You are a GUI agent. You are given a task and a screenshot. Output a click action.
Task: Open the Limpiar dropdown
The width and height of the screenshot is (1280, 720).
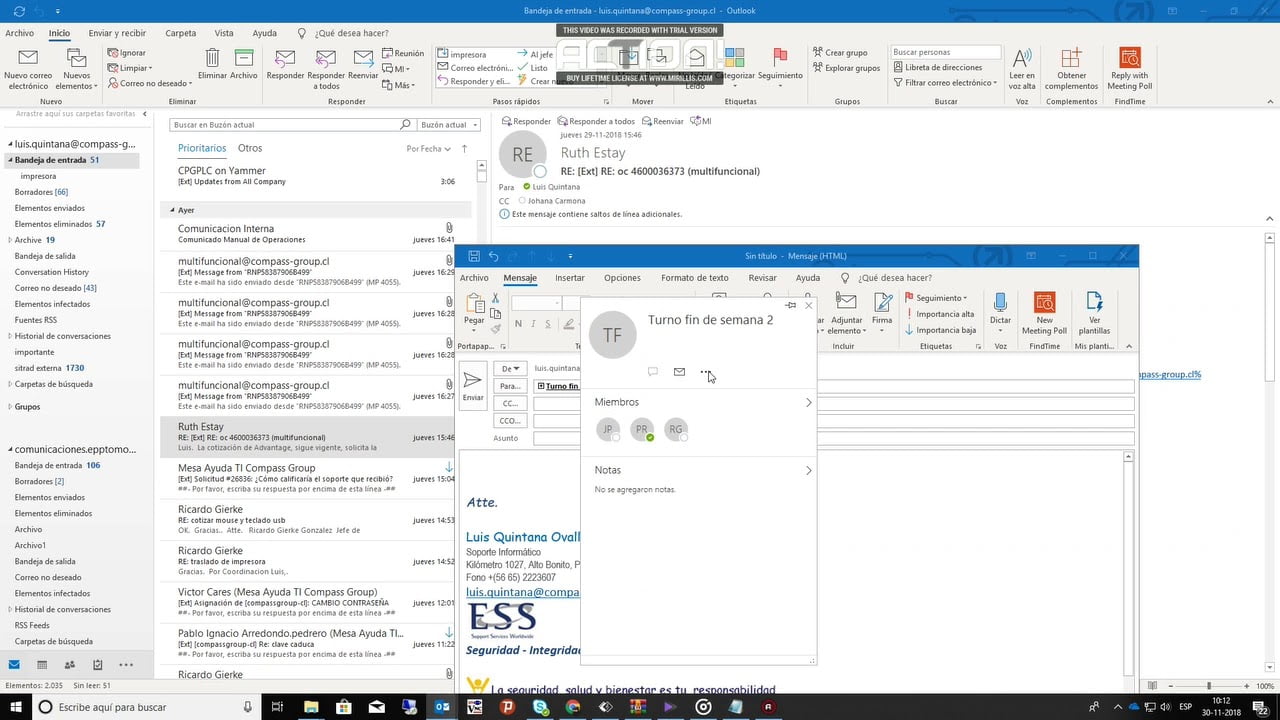(x=130, y=68)
